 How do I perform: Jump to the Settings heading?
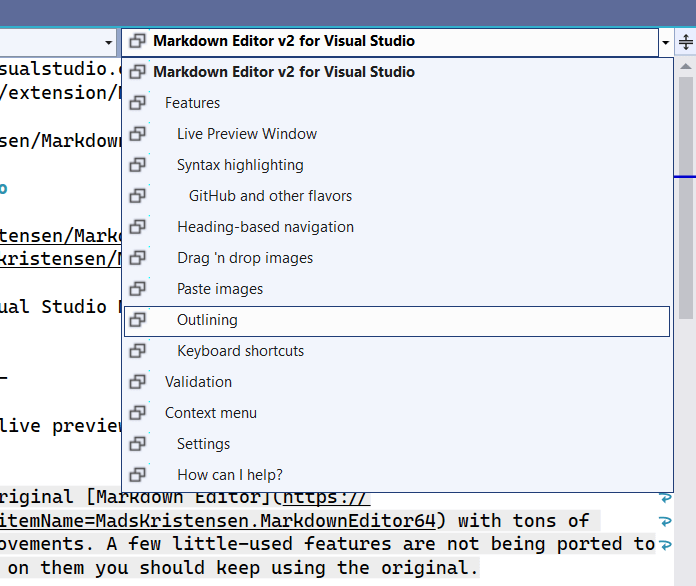pos(397,444)
